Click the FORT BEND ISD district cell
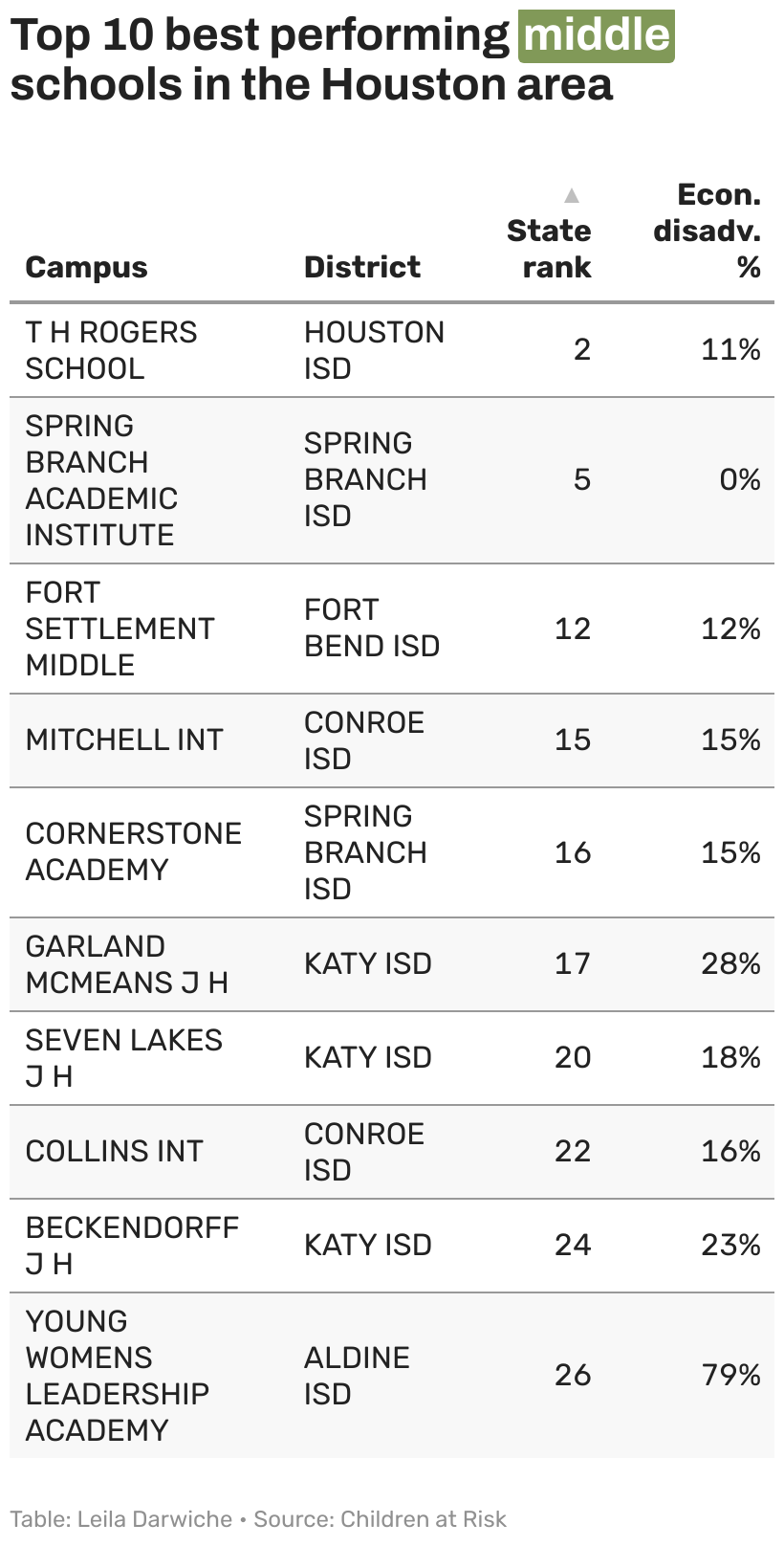The height and width of the screenshot is (1546, 784). click(x=372, y=628)
